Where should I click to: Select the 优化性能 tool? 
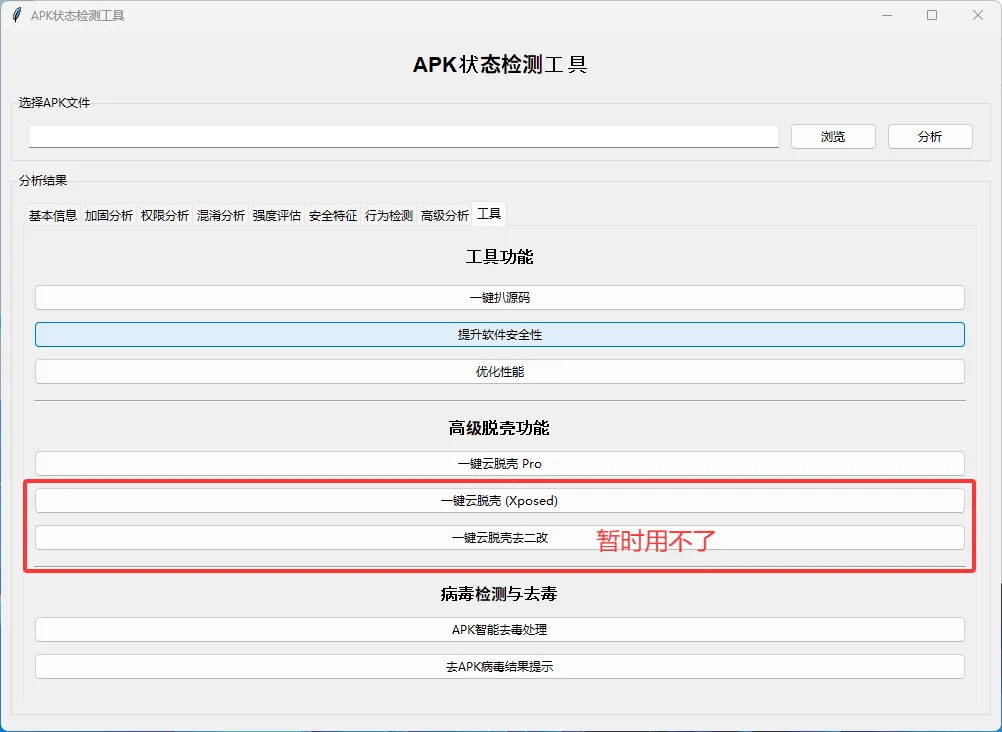(500, 371)
